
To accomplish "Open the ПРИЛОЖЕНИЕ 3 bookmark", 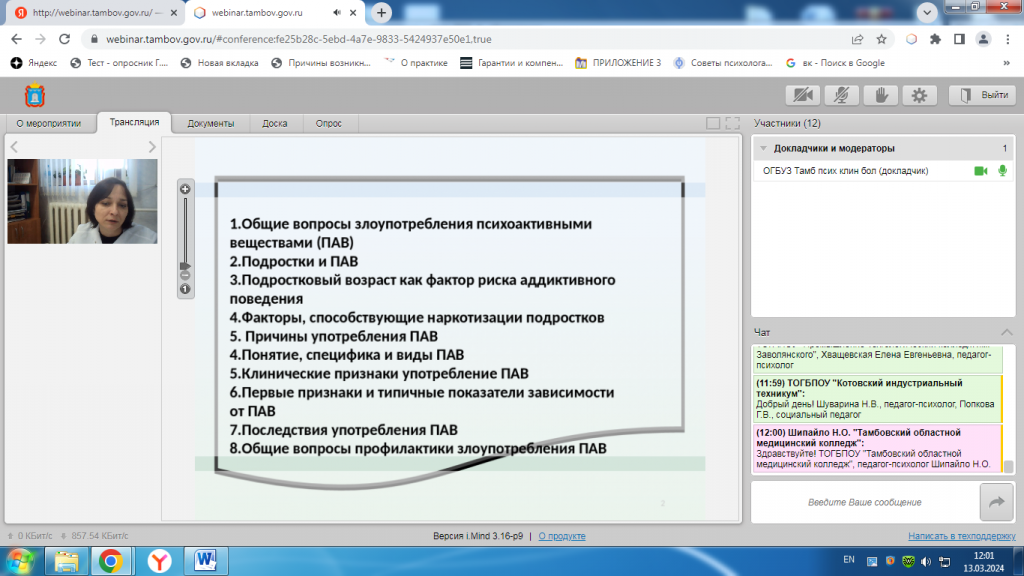I will pos(618,63).
